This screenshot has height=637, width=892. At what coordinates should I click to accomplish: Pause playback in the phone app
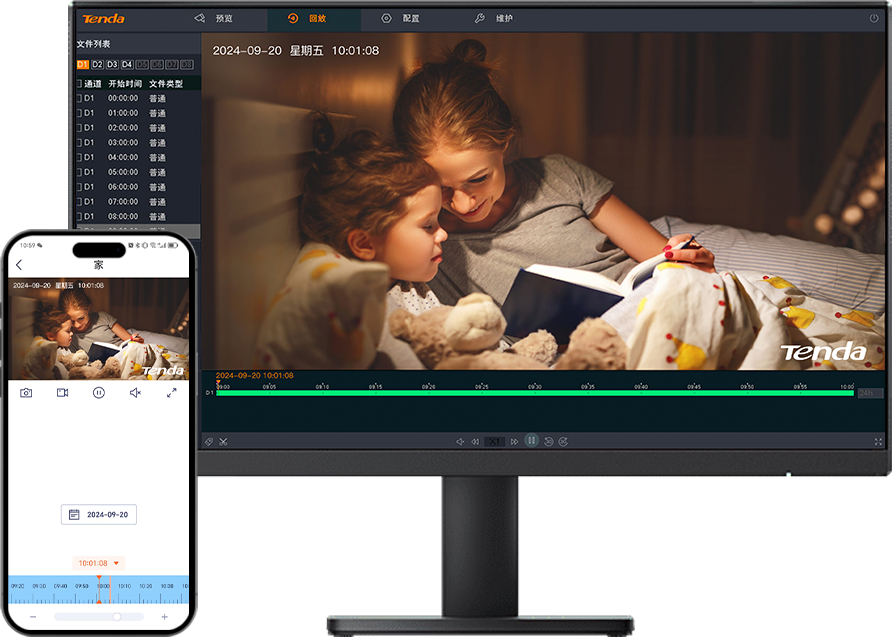coord(99,393)
